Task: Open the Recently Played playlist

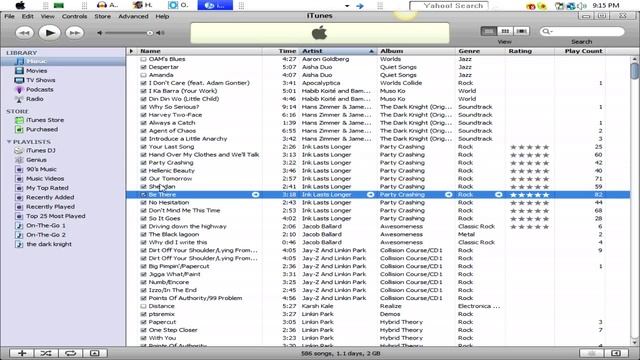Action: [x=50, y=207]
